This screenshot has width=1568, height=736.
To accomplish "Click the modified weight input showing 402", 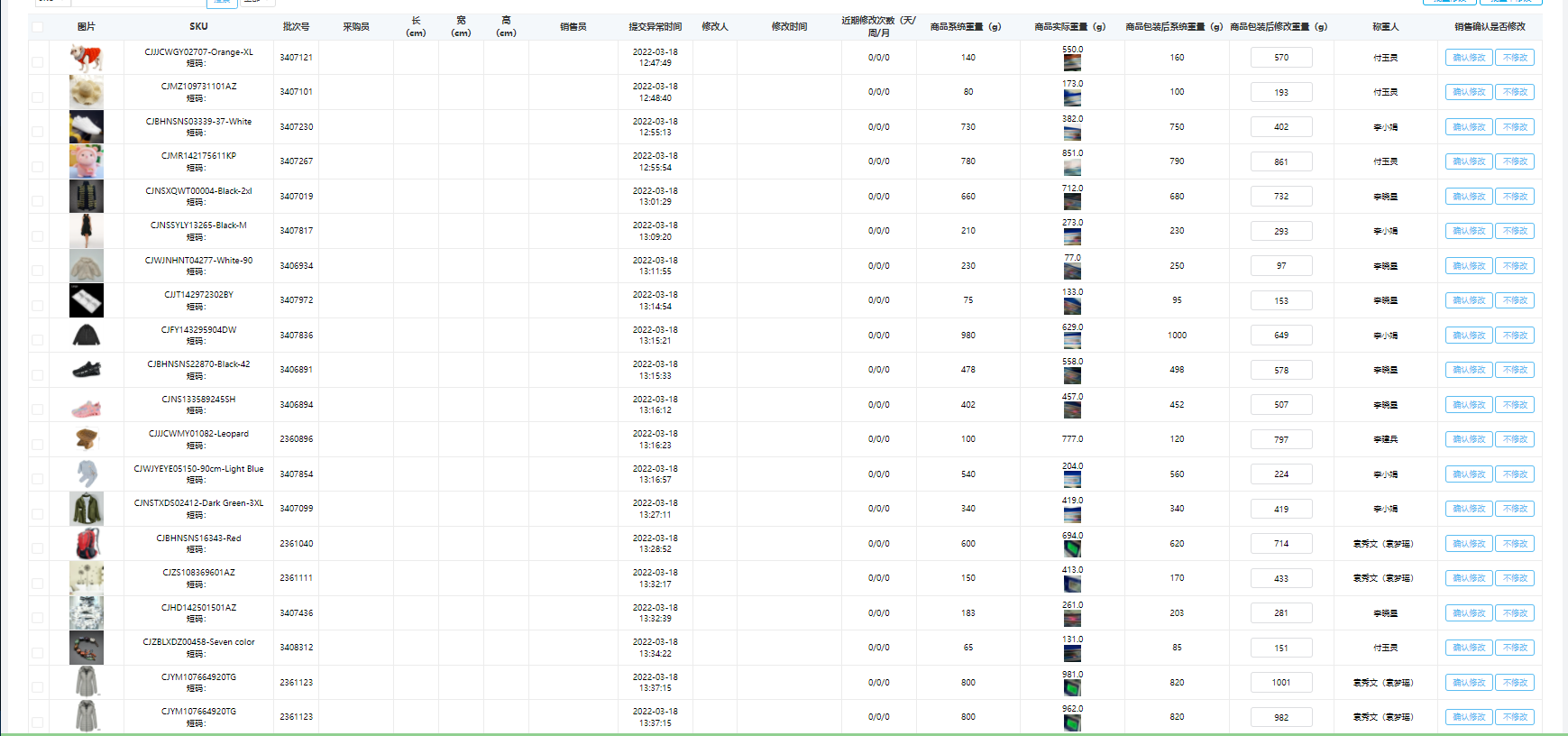I will pos(1281,127).
